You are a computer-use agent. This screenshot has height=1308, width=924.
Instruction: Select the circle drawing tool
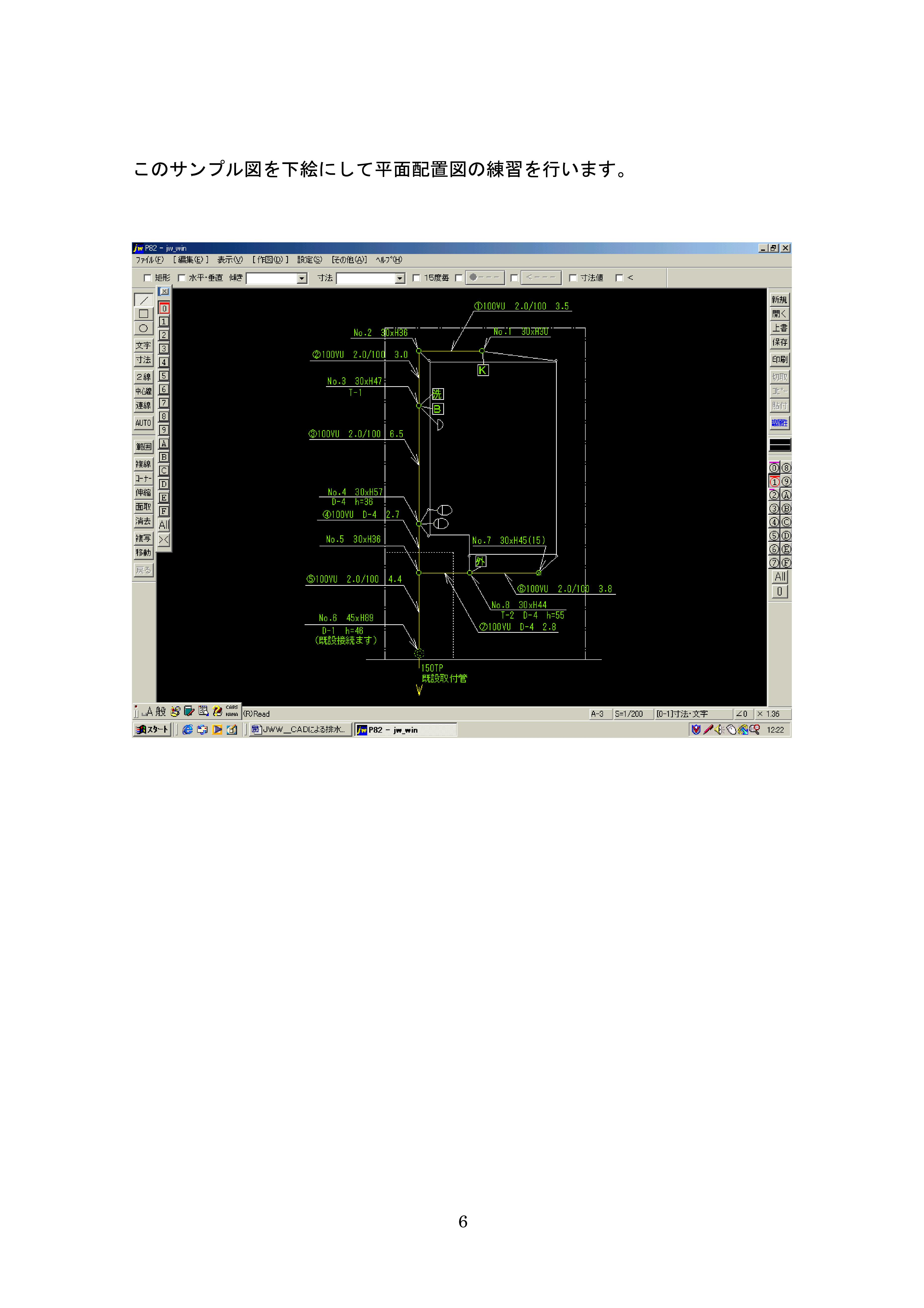tap(144, 328)
